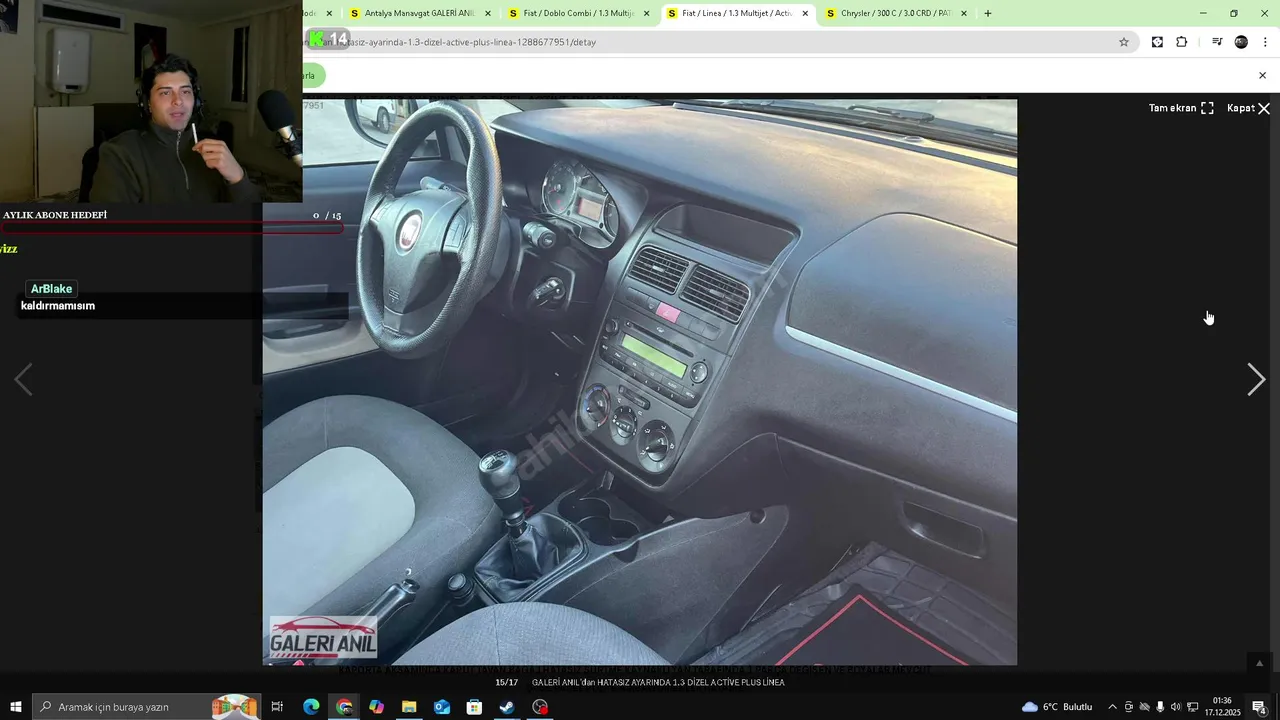Click the page scroll-to-top arrow at bottom right

[1259, 663]
